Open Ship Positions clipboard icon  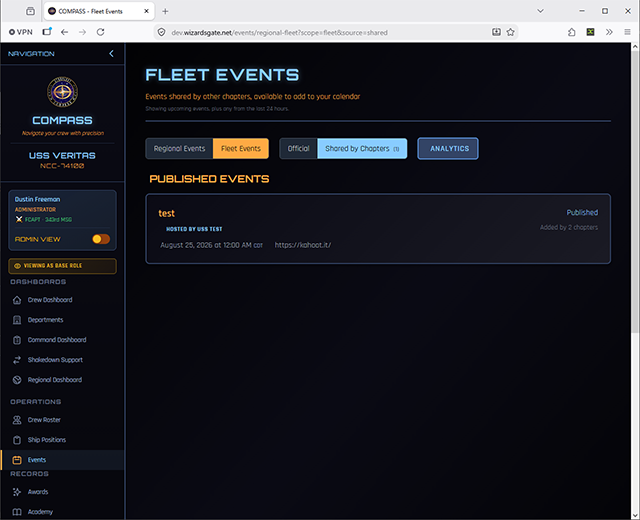(x=17, y=440)
